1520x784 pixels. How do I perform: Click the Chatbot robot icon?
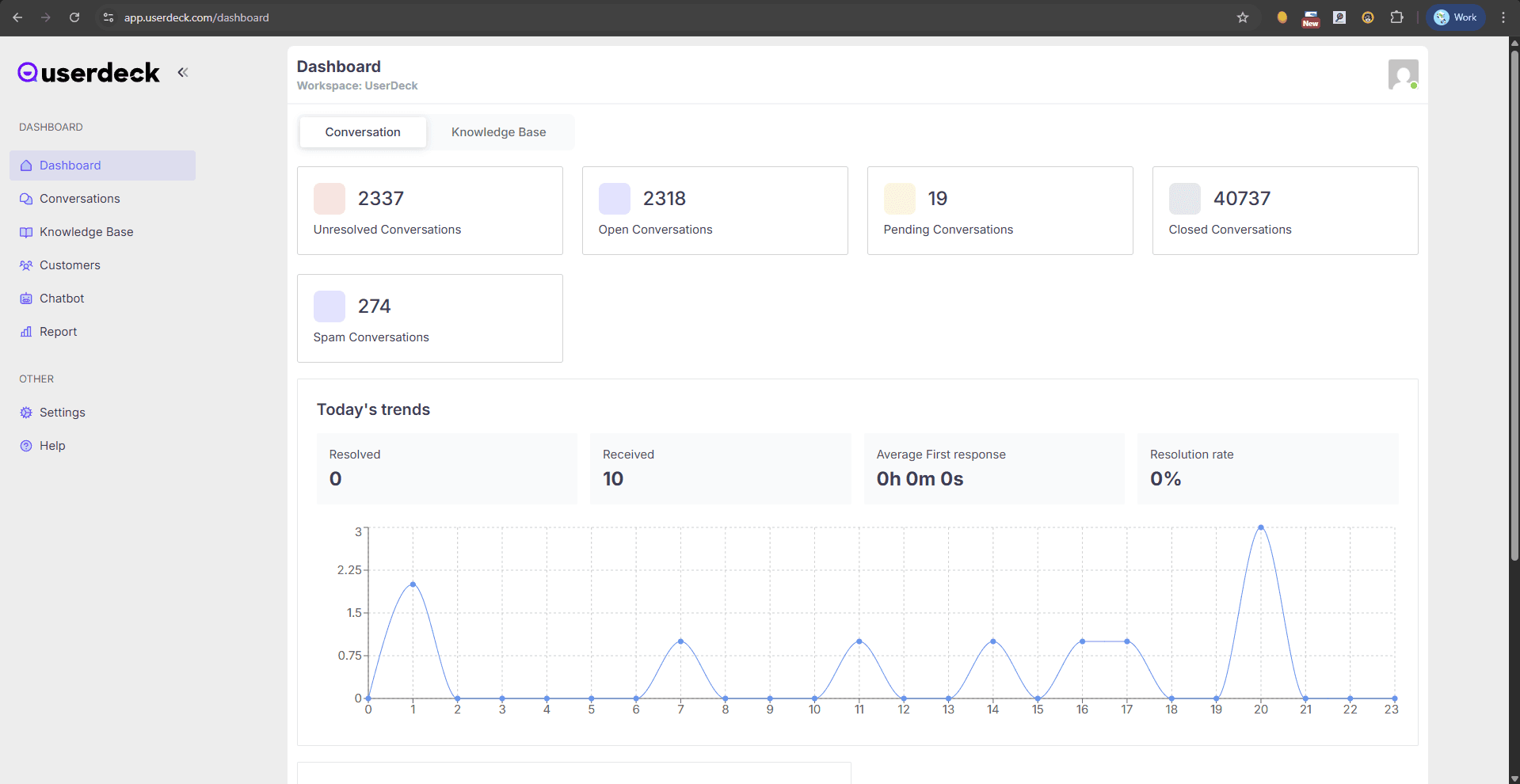click(26, 299)
